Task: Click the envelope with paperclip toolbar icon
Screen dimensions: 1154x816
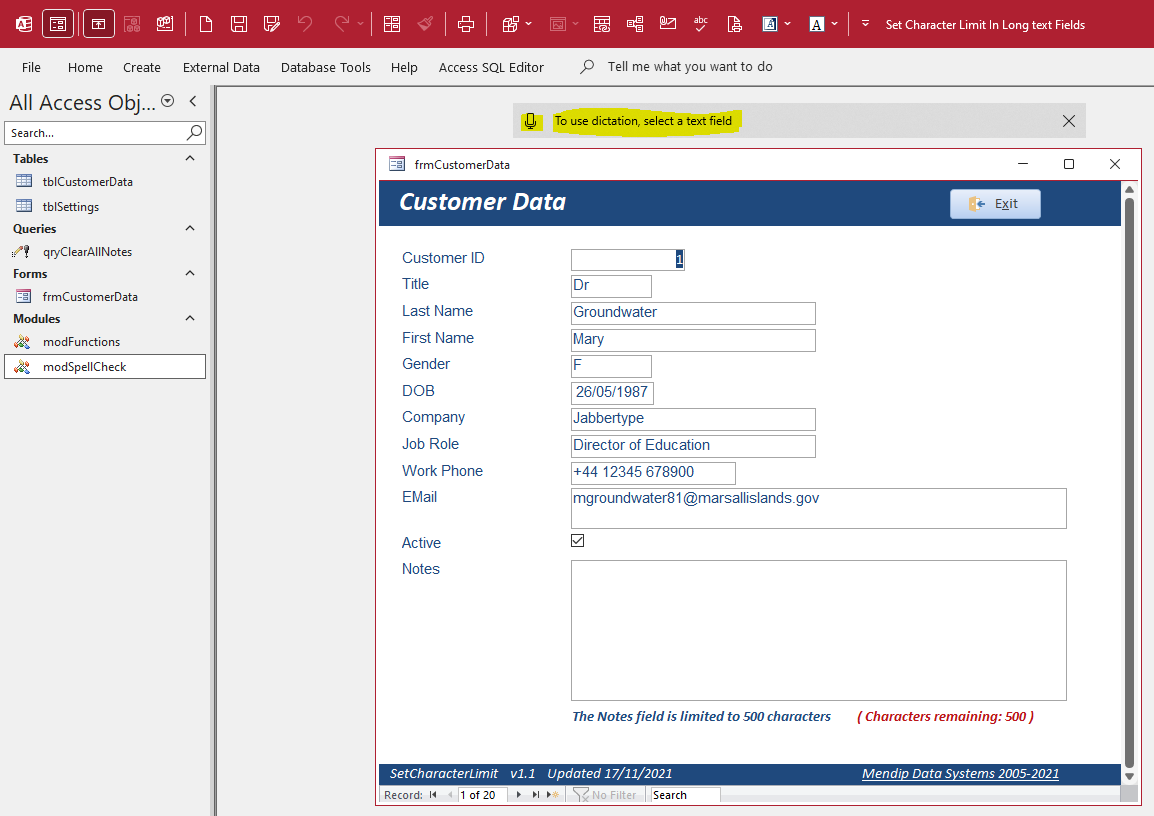Action: pos(668,24)
